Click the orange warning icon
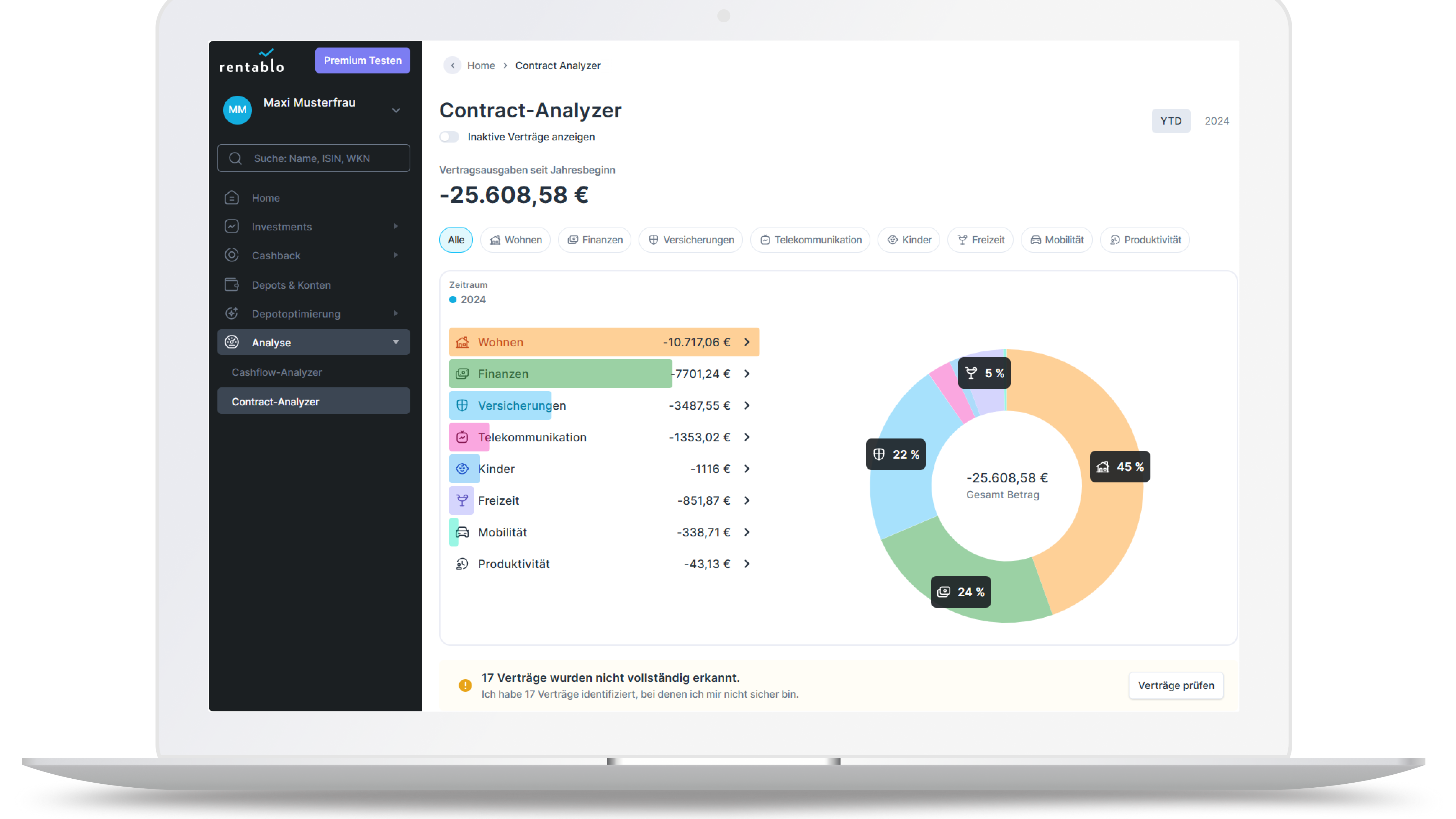 click(465, 685)
